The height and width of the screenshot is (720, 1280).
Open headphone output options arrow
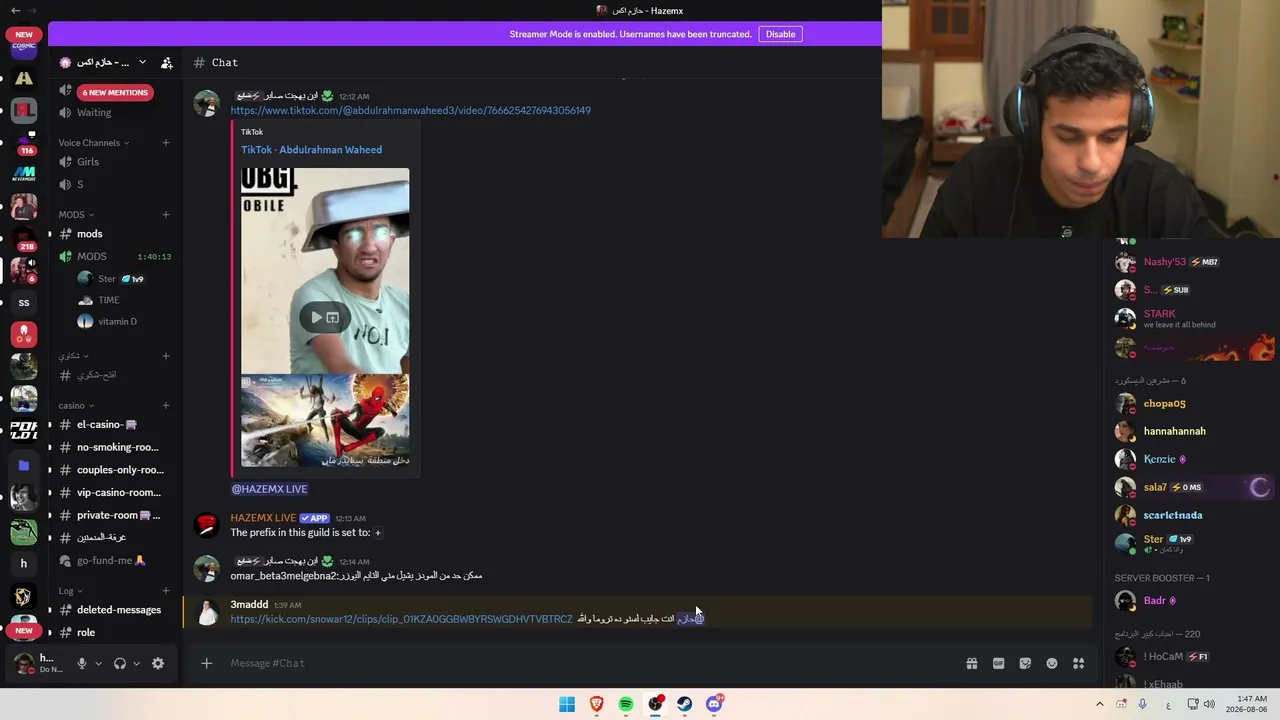pyautogui.click(x=136, y=663)
